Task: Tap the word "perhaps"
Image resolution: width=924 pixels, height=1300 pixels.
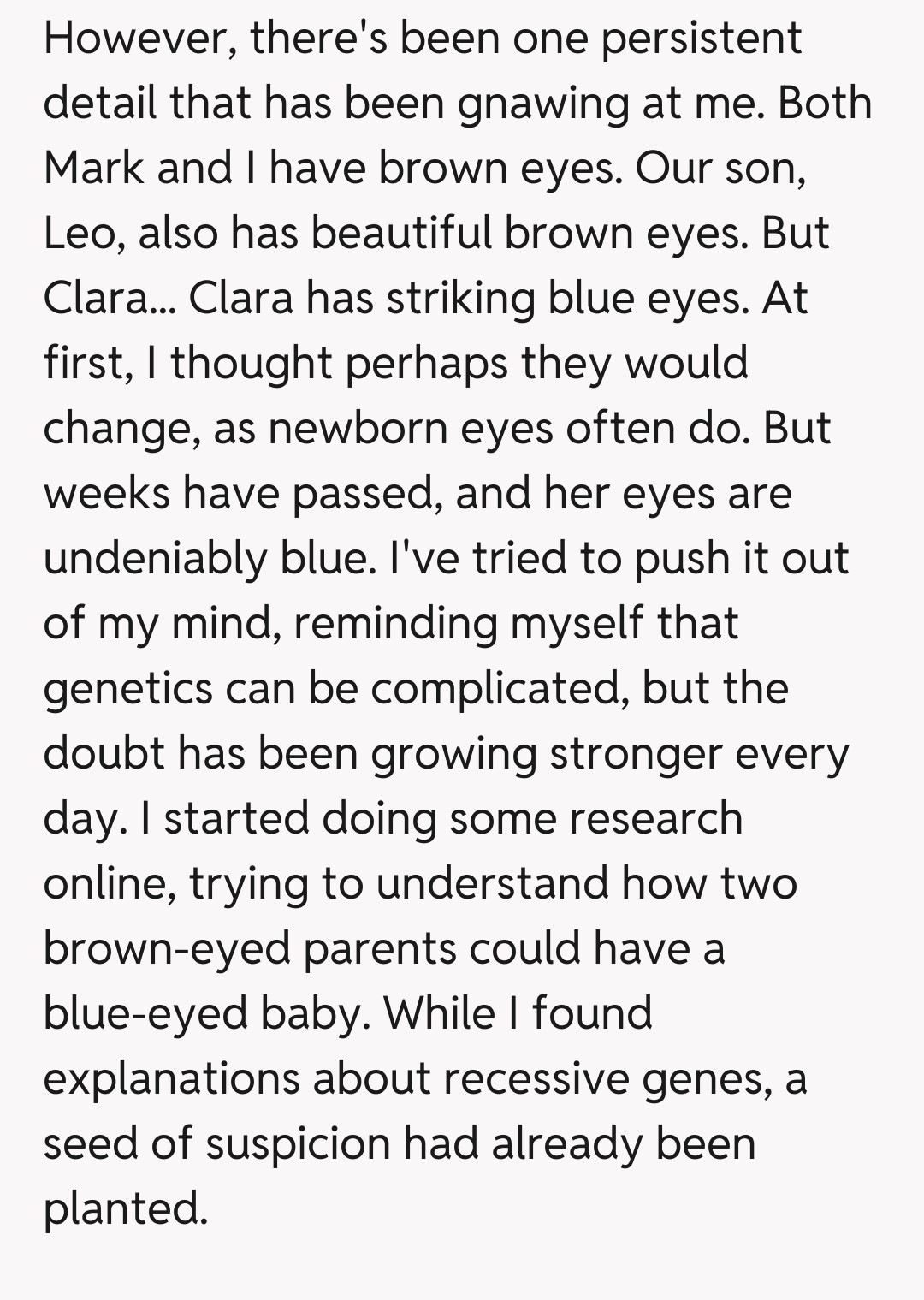Action: [425, 363]
